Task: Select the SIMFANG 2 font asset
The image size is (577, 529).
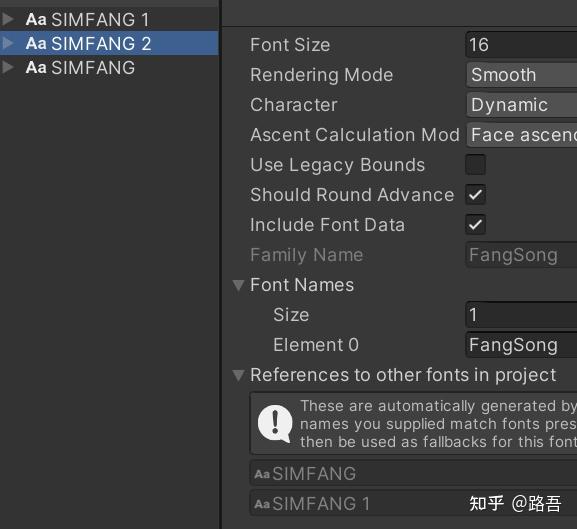Action: (109, 43)
